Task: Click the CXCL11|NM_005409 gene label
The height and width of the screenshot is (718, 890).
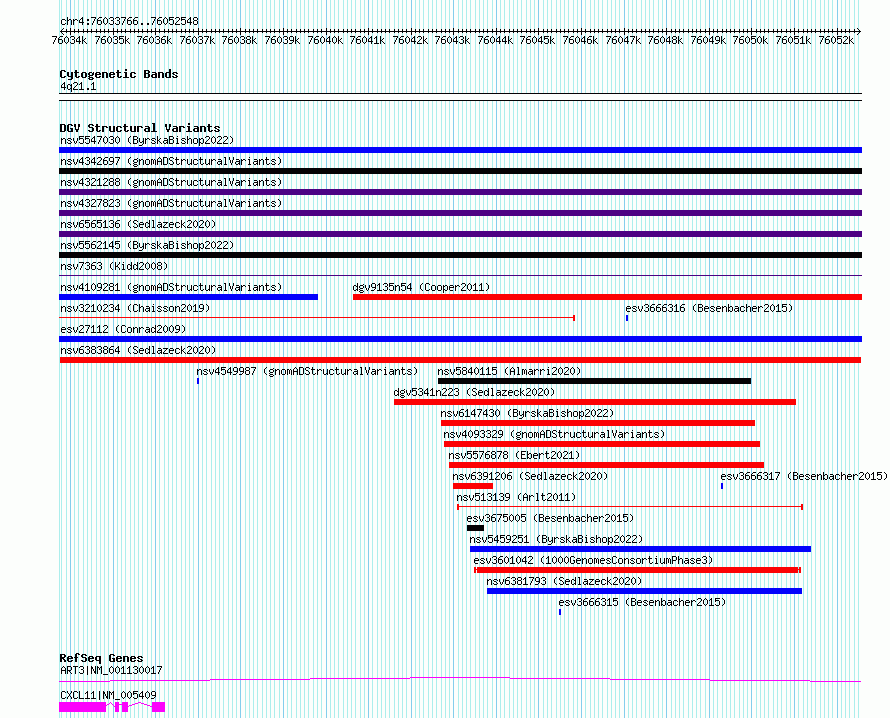Action: 108,695
